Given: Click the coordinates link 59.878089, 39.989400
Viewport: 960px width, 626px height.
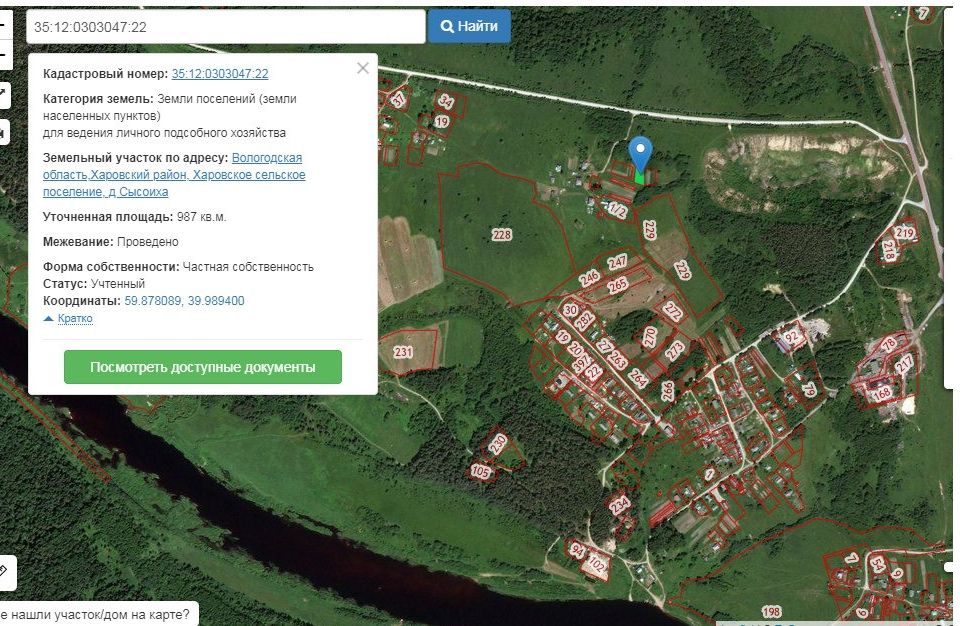Looking at the screenshot, I should [184, 301].
